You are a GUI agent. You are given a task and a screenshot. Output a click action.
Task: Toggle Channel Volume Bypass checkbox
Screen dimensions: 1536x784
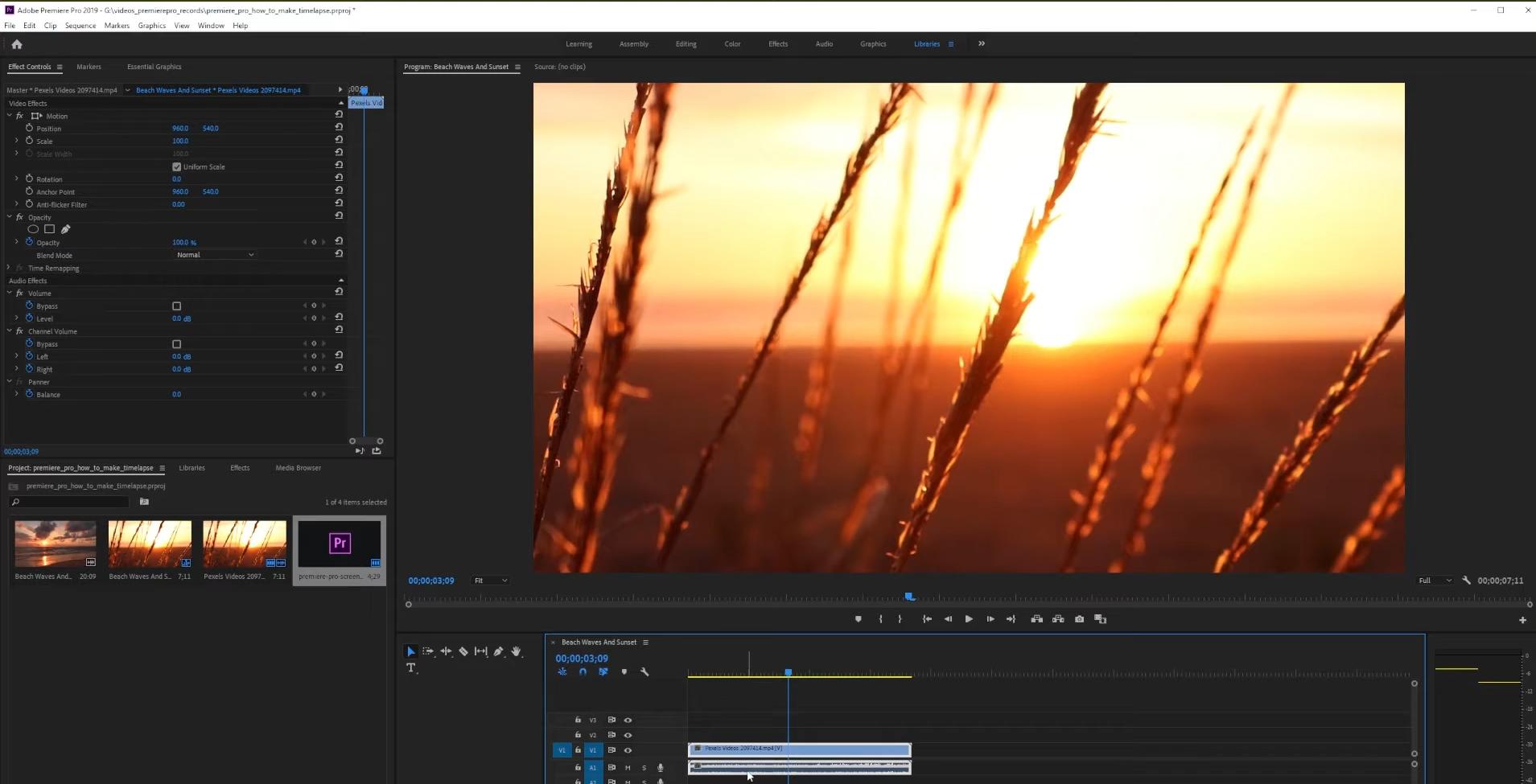[x=177, y=344]
